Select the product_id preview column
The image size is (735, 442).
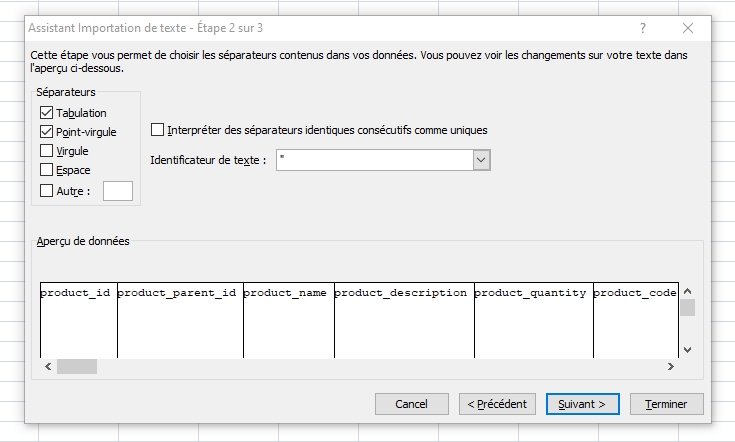[x=79, y=320]
